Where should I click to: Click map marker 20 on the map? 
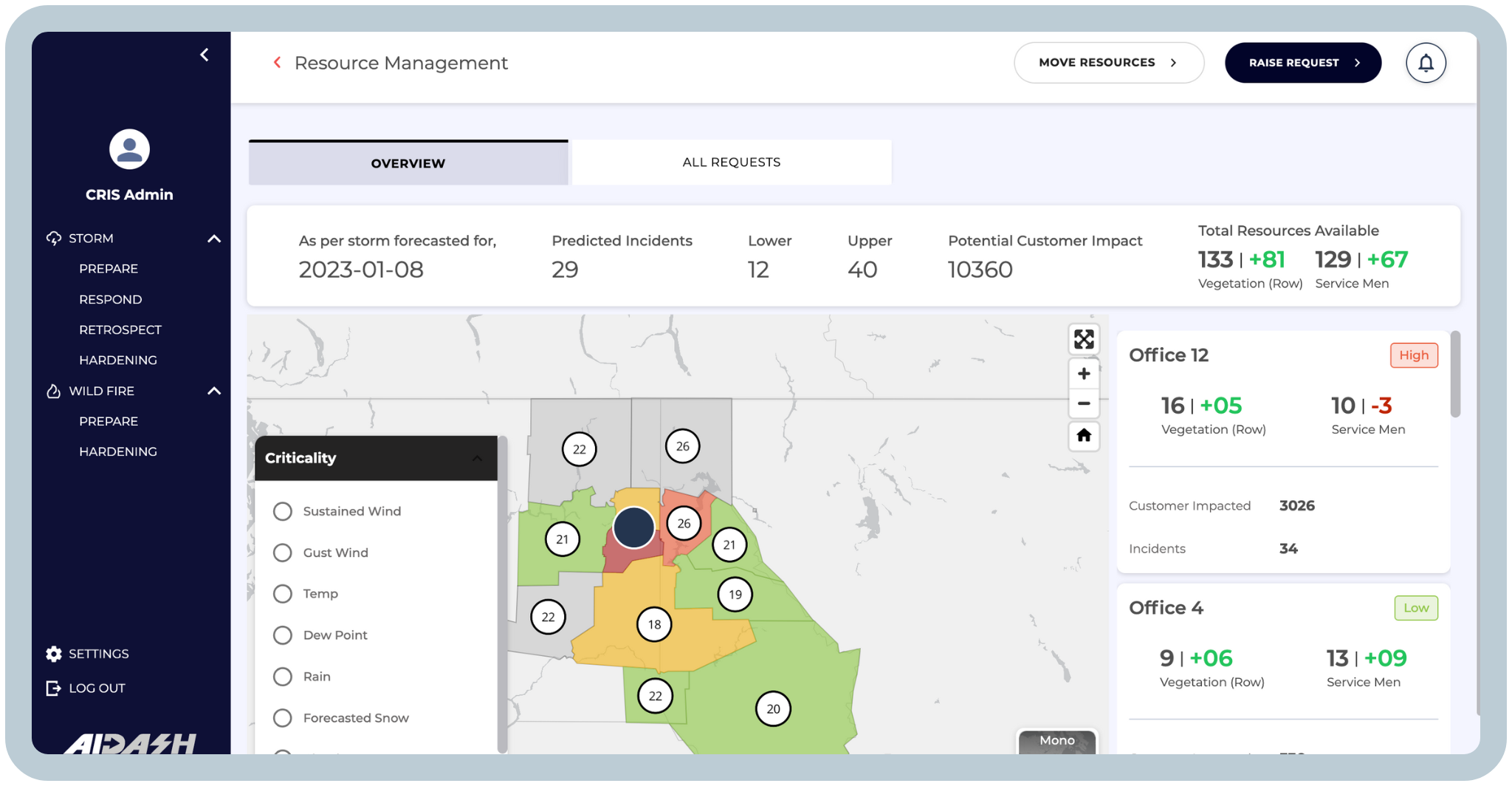tap(773, 708)
